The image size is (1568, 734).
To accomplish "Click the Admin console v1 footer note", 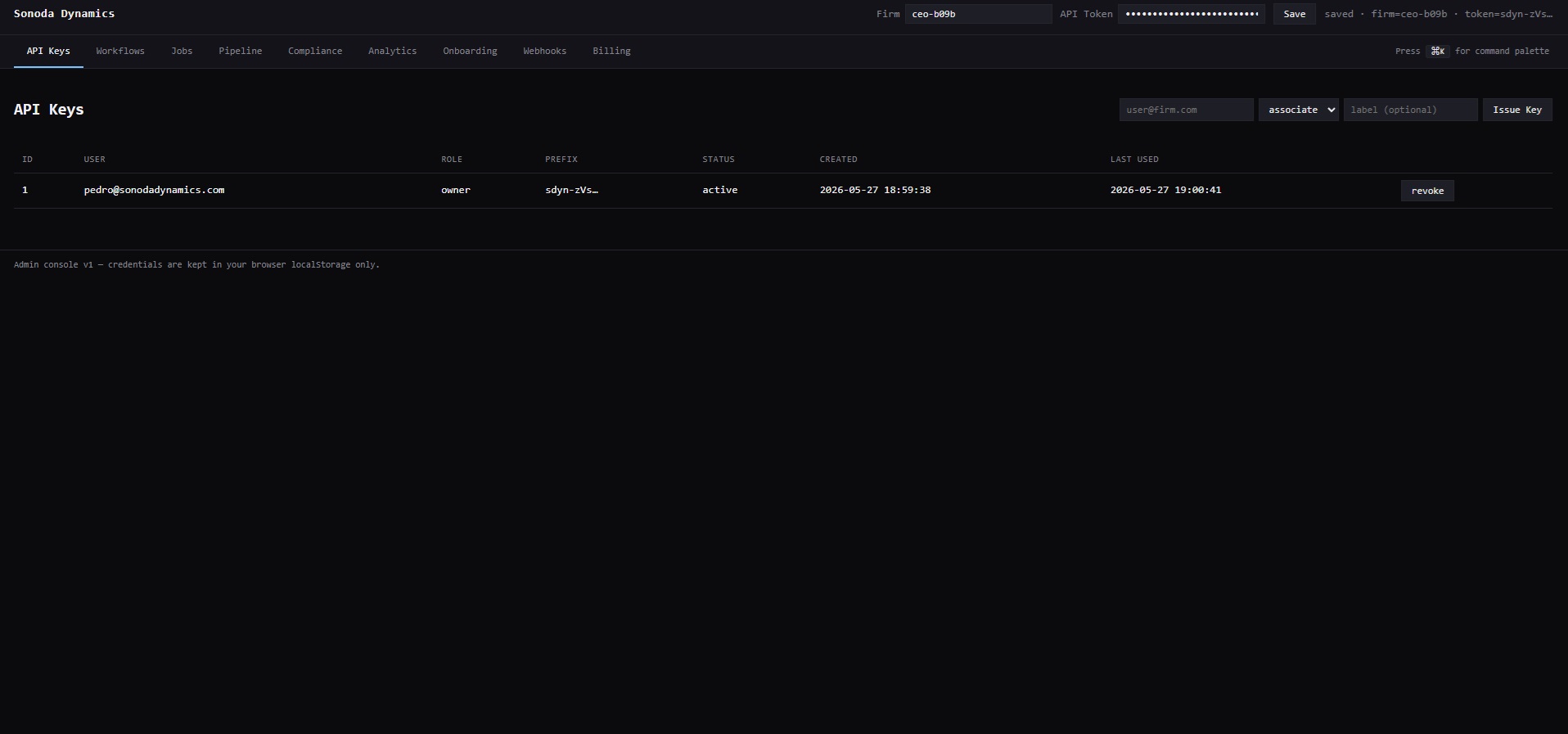I will (196, 265).
